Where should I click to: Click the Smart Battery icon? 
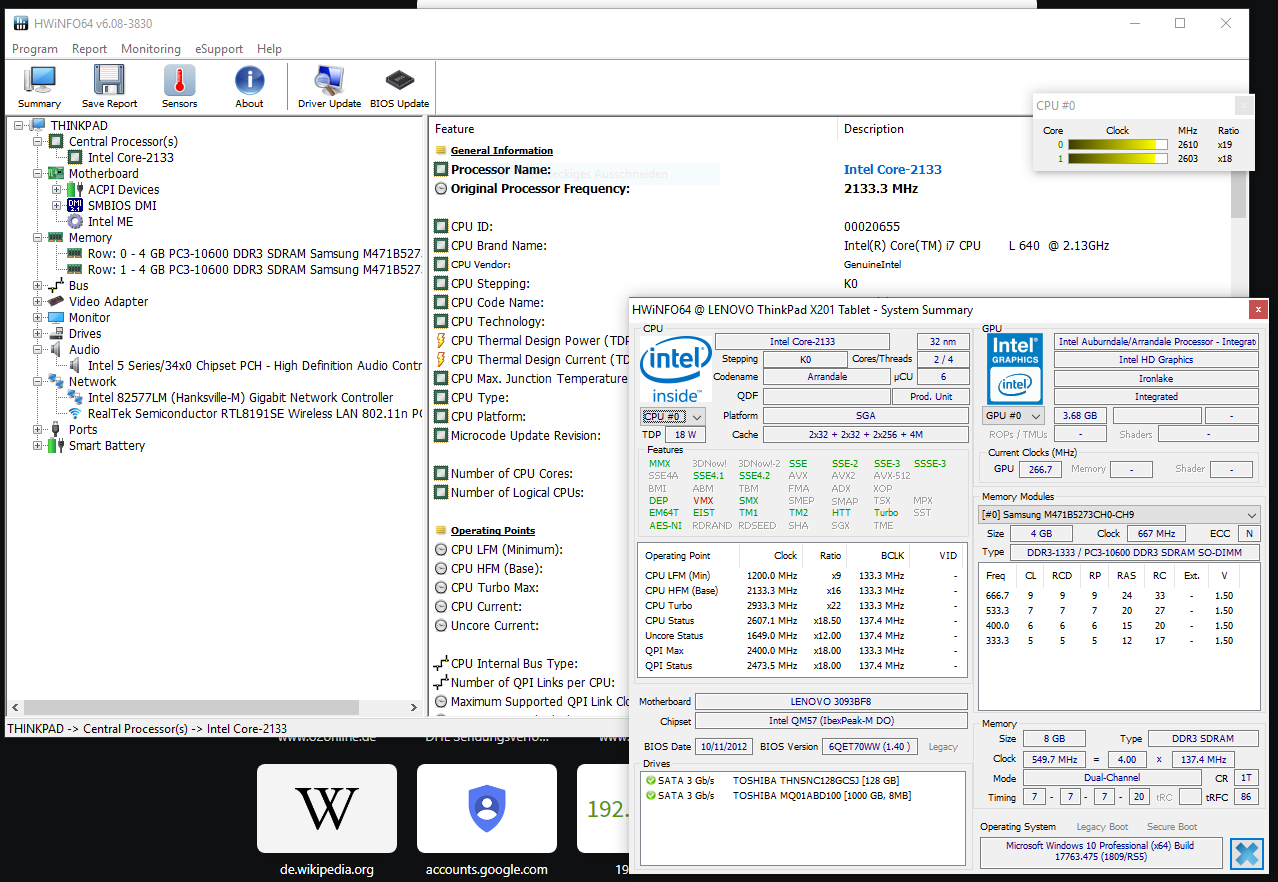(56, 445)
